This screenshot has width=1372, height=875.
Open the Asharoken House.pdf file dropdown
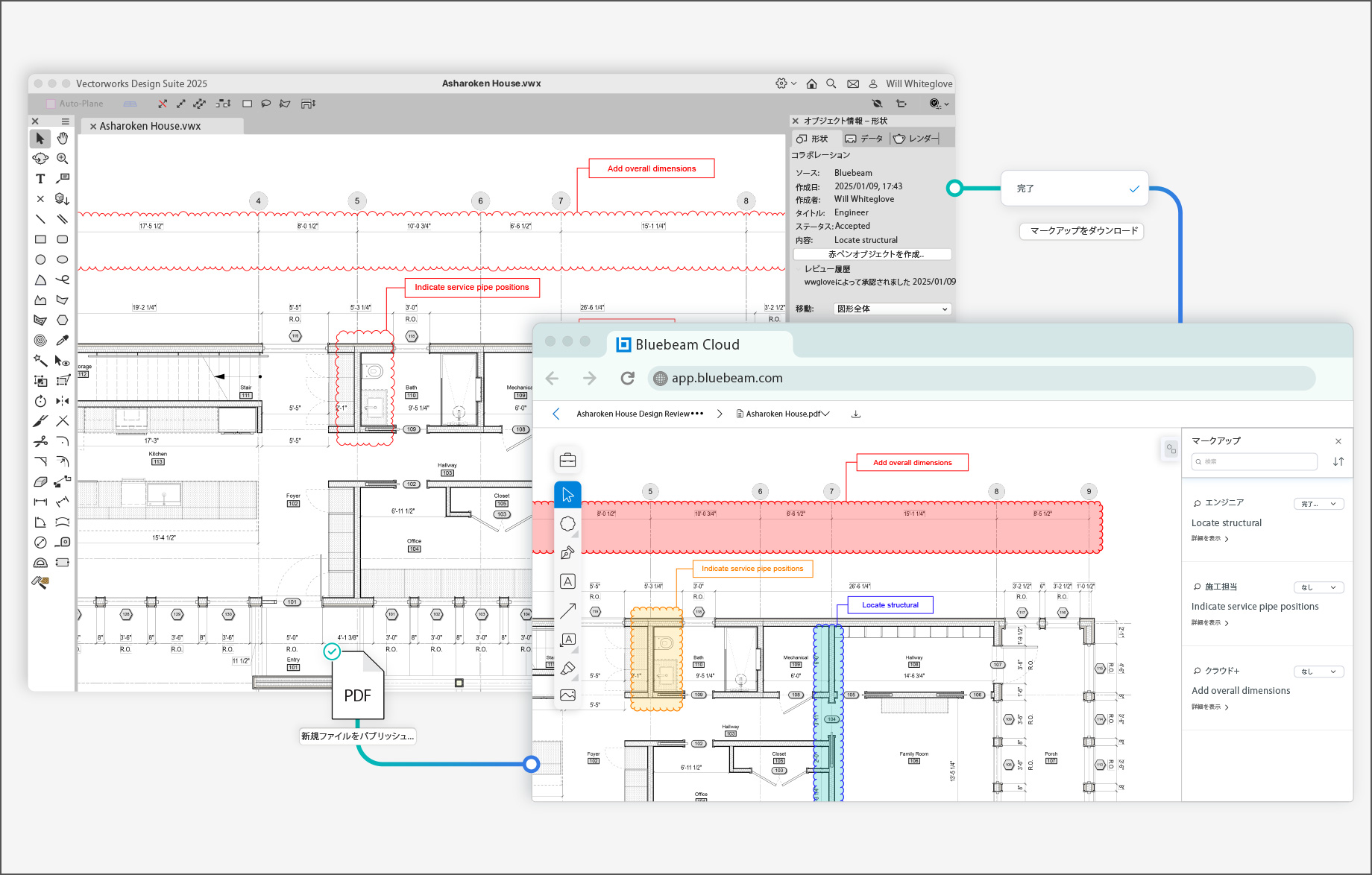pos(825,414)
